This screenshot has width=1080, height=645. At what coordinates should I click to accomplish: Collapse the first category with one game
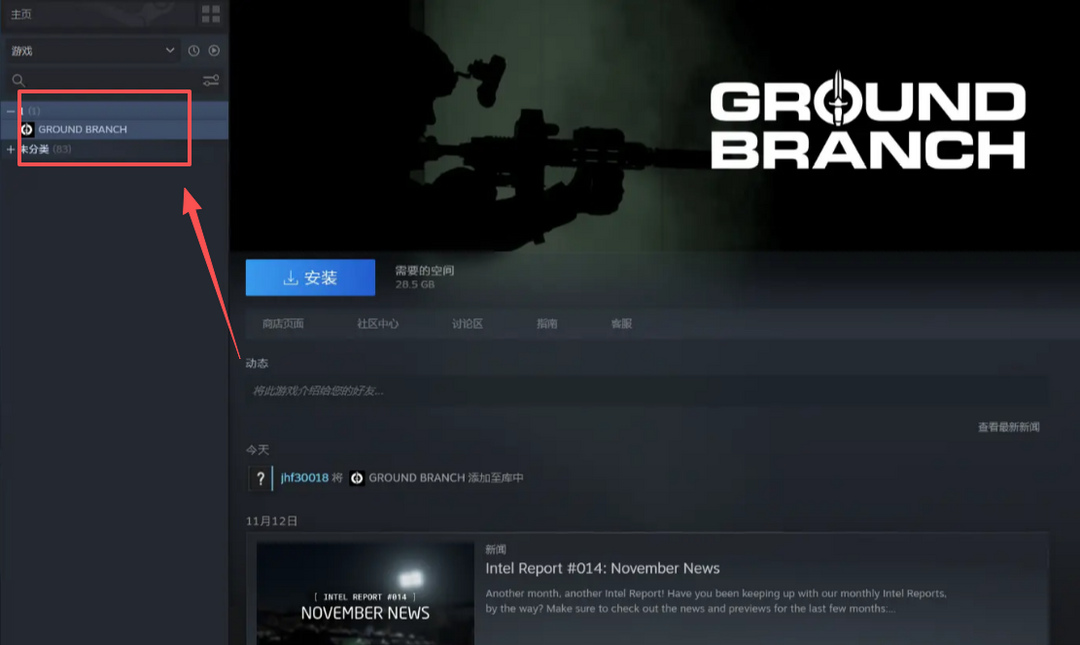coord(11,111)
